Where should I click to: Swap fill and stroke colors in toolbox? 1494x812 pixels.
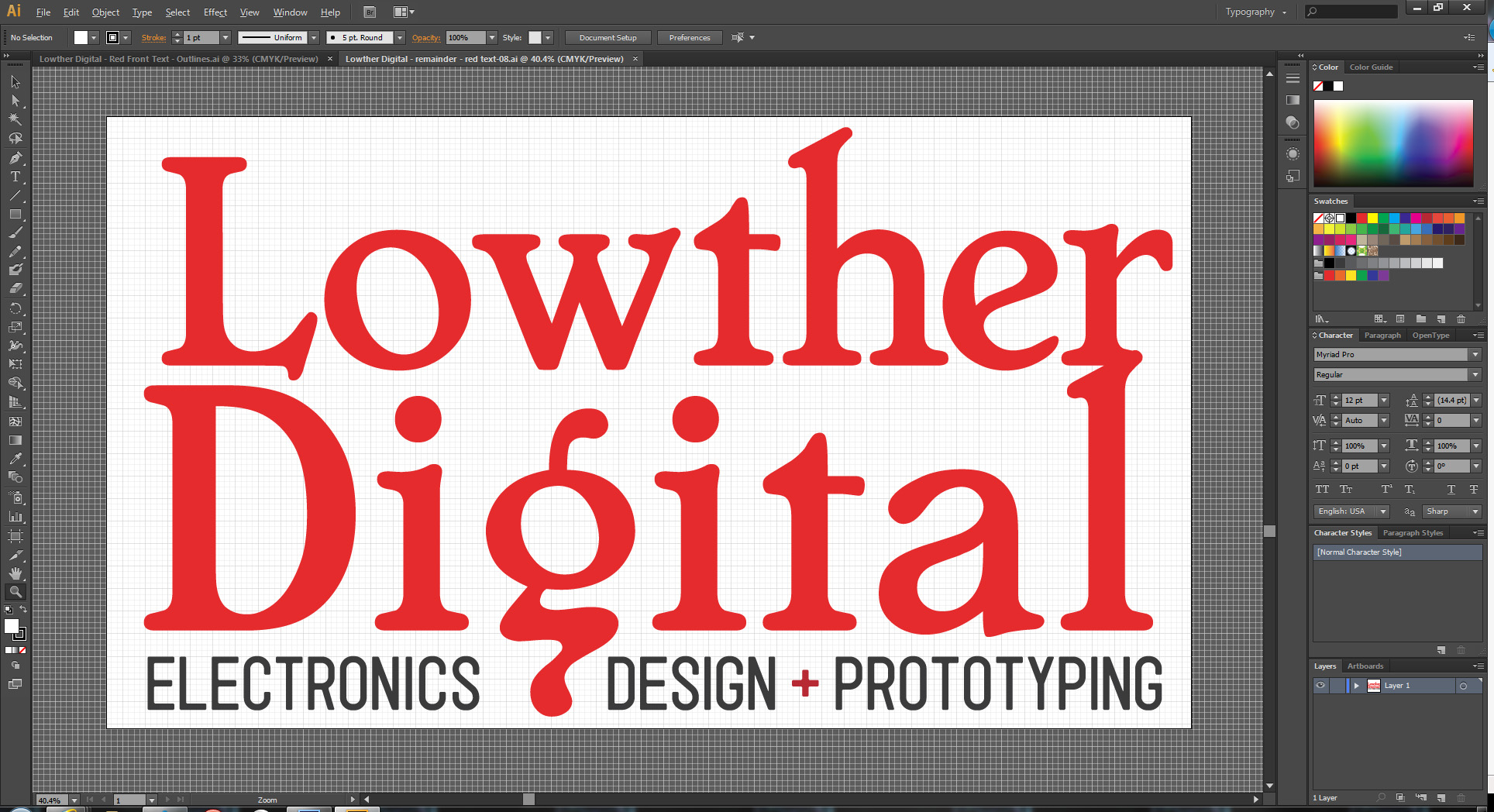tap(23, 610)
